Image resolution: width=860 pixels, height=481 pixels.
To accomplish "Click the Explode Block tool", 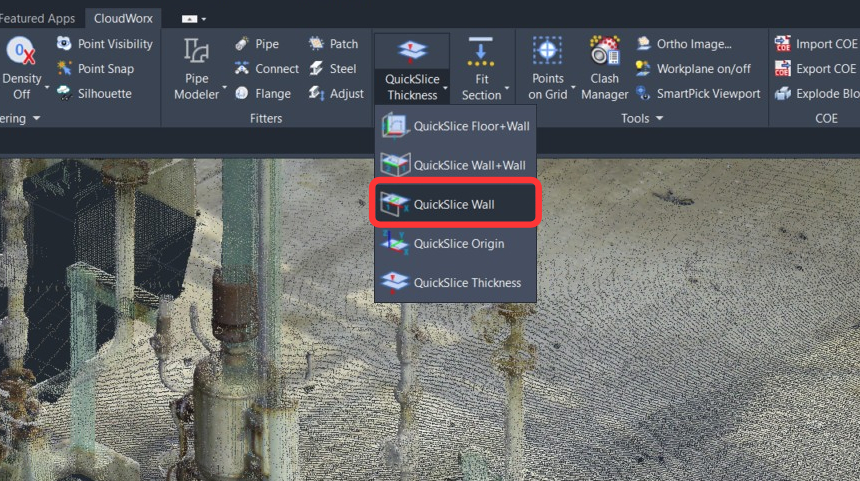I will coord(817,93).
